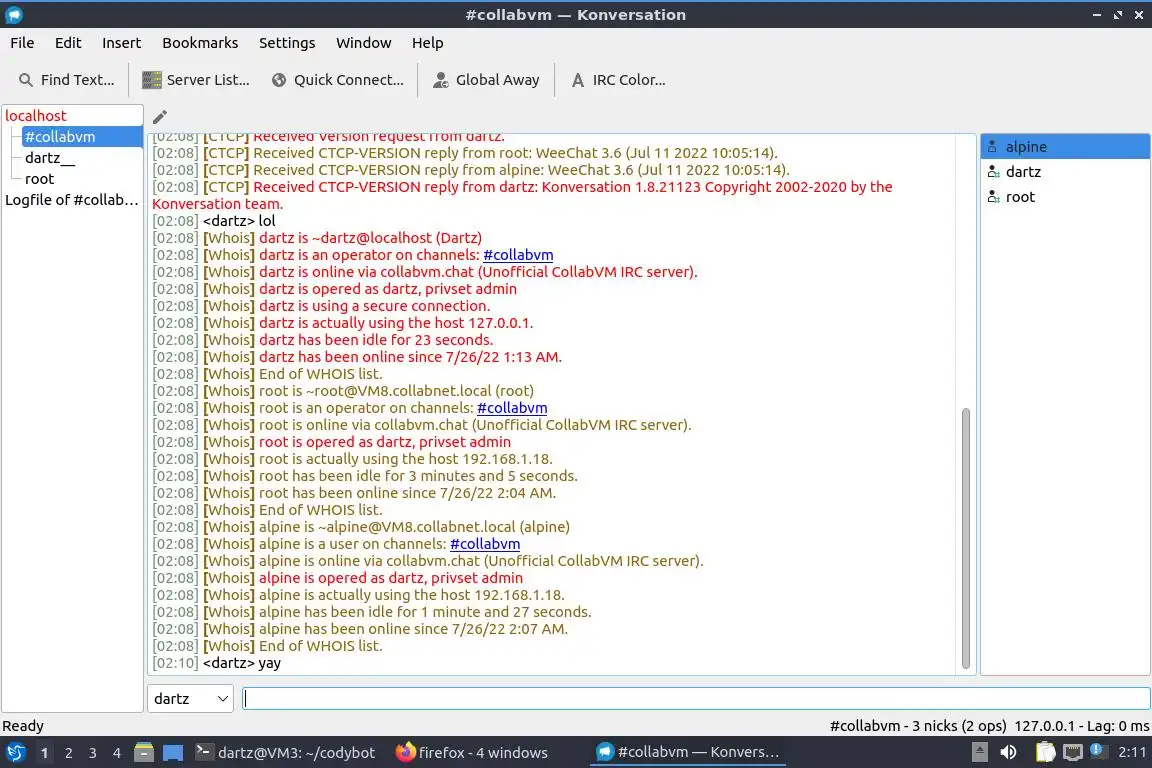This screenshot has width=1152, height=768.
Task: Open Logfile of #collab... tab
Action: (x=72, y=200)
